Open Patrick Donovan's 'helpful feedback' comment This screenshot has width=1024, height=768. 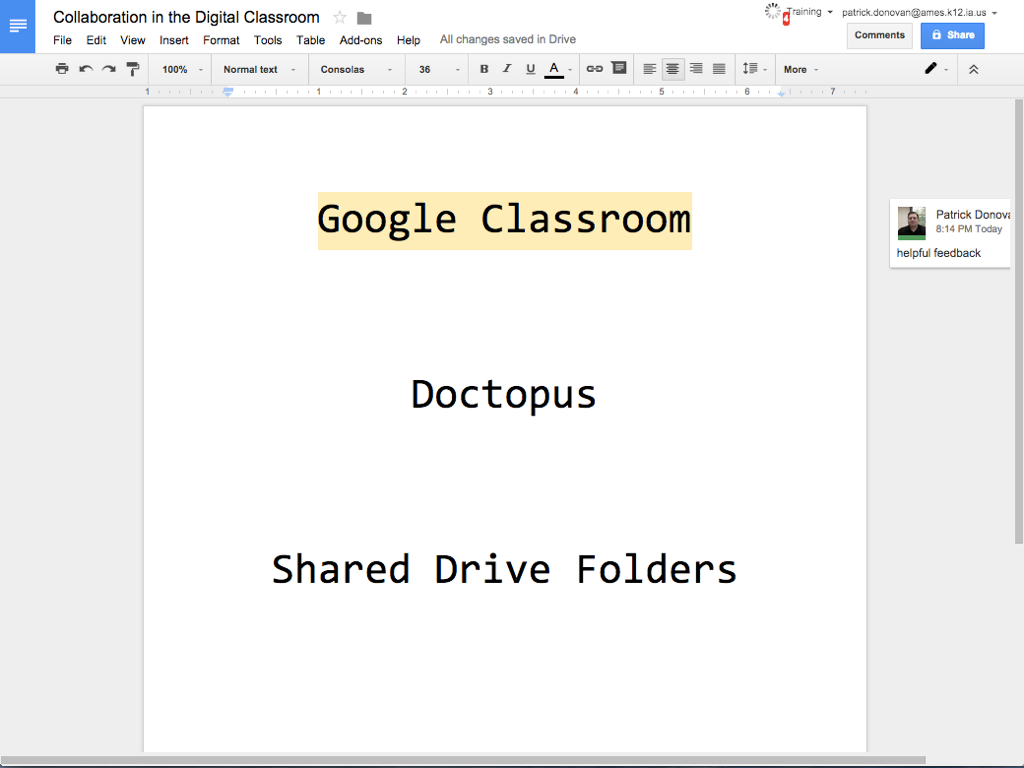pos(949,233)
